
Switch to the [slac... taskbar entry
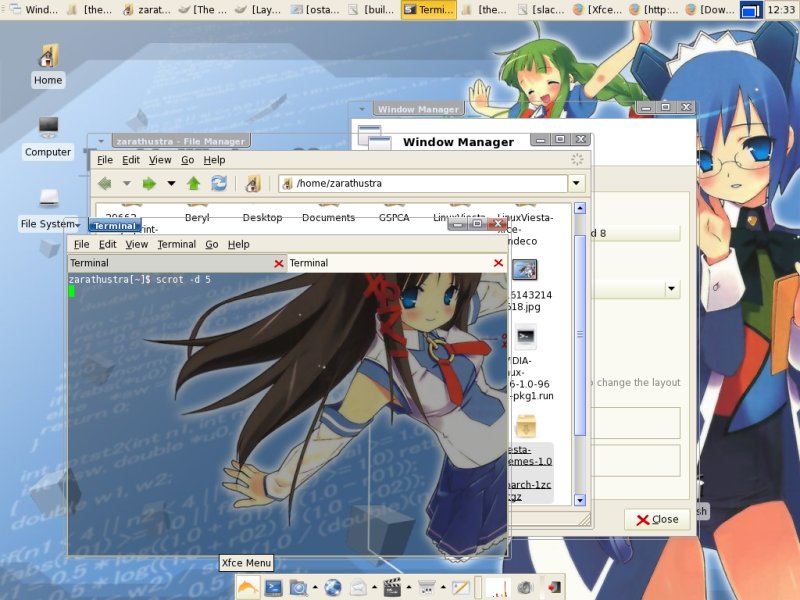coord(541,9)
